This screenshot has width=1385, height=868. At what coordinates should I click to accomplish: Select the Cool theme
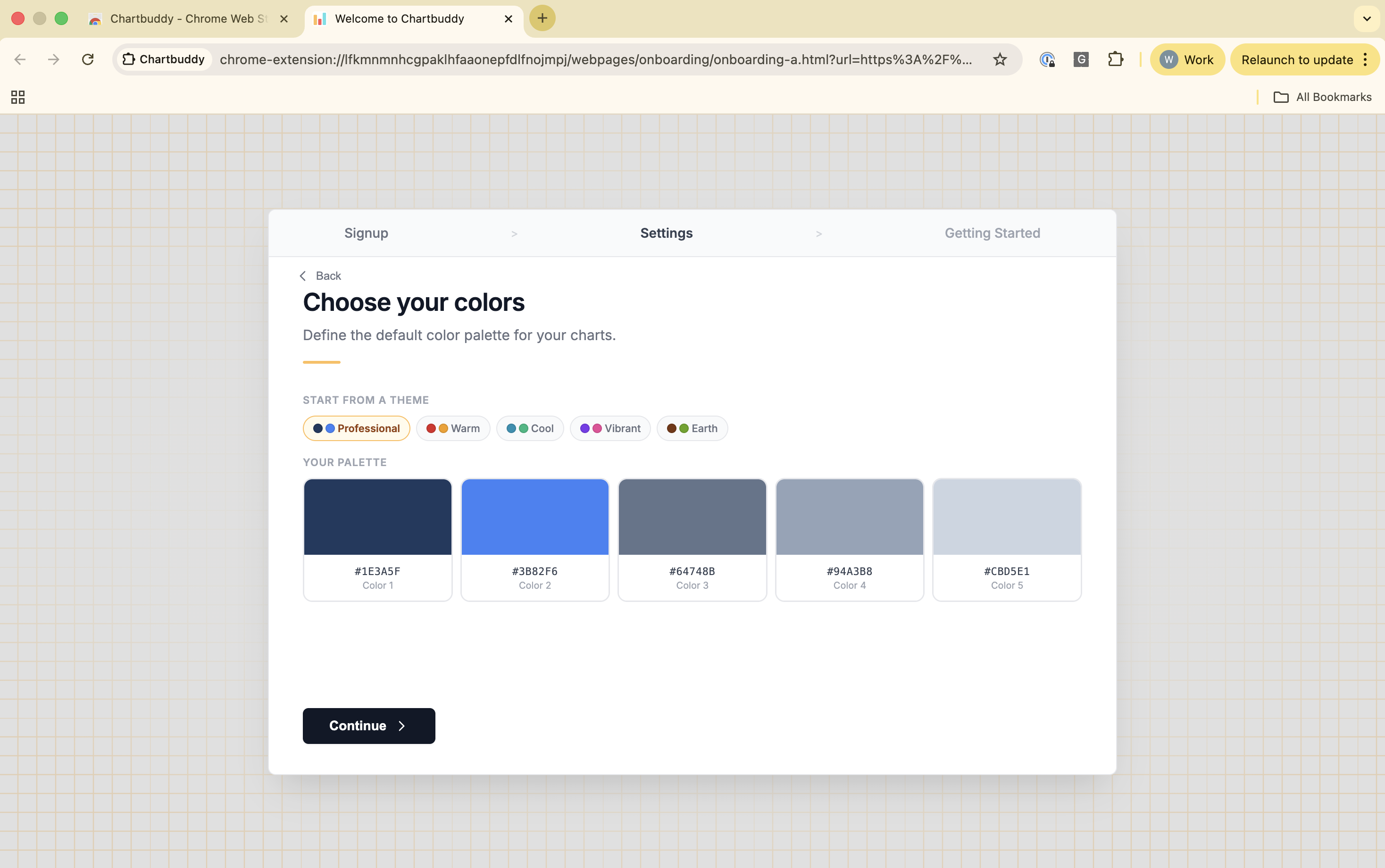(x=529, y=428)
